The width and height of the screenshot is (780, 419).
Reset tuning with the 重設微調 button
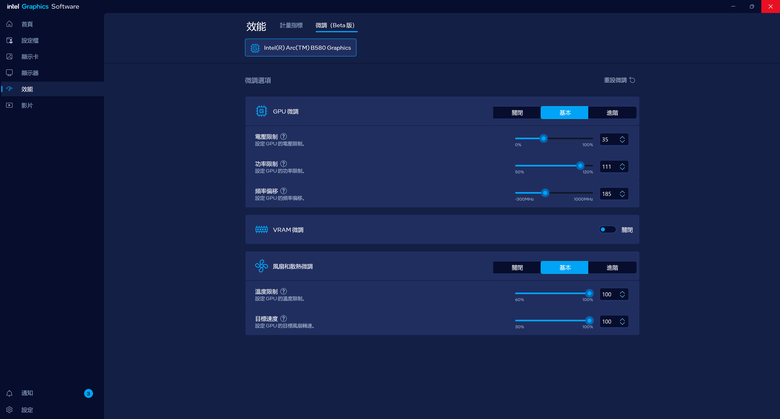tap(619, 80)
